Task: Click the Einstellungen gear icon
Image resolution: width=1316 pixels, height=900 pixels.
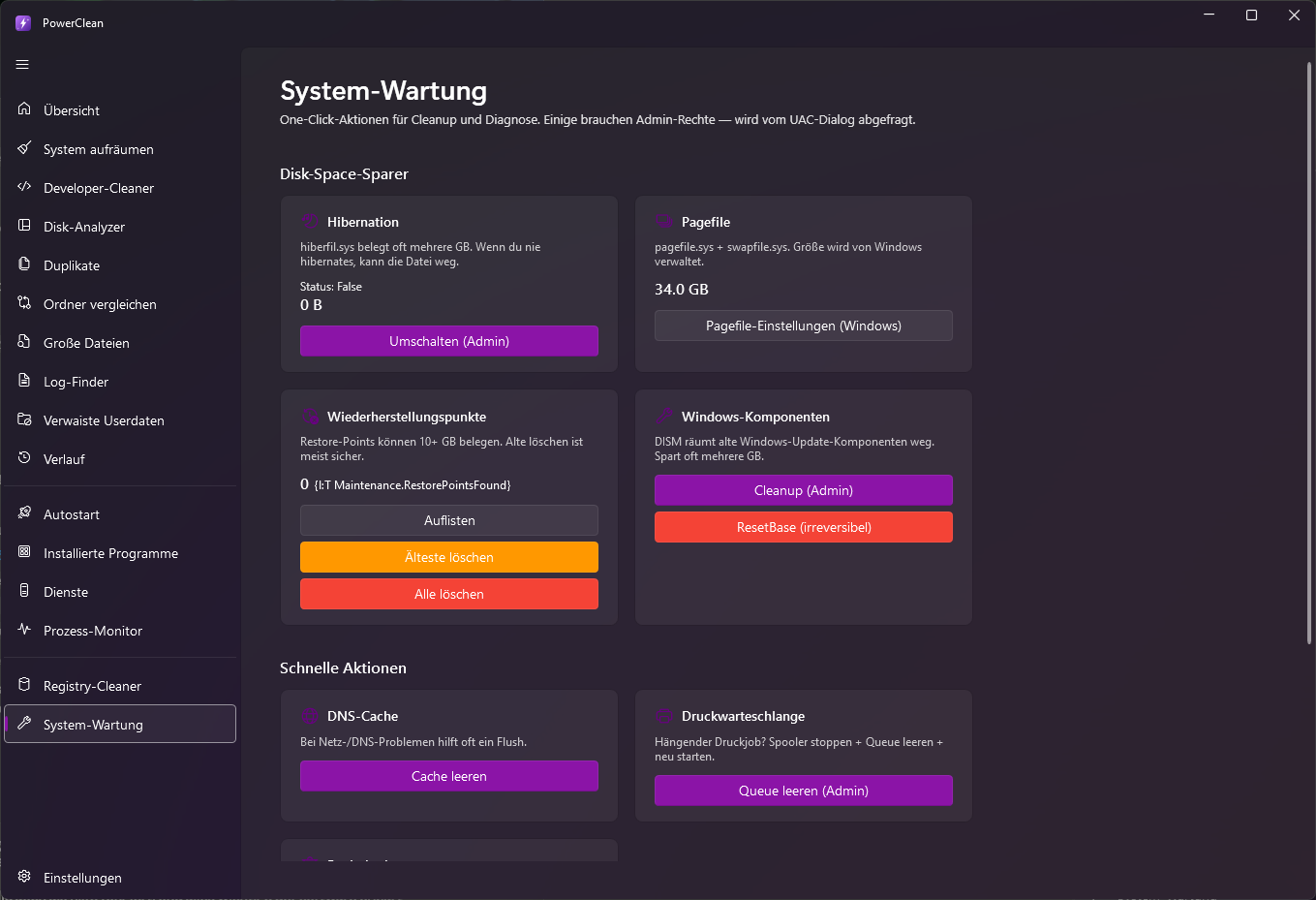Action: (24, 877)
